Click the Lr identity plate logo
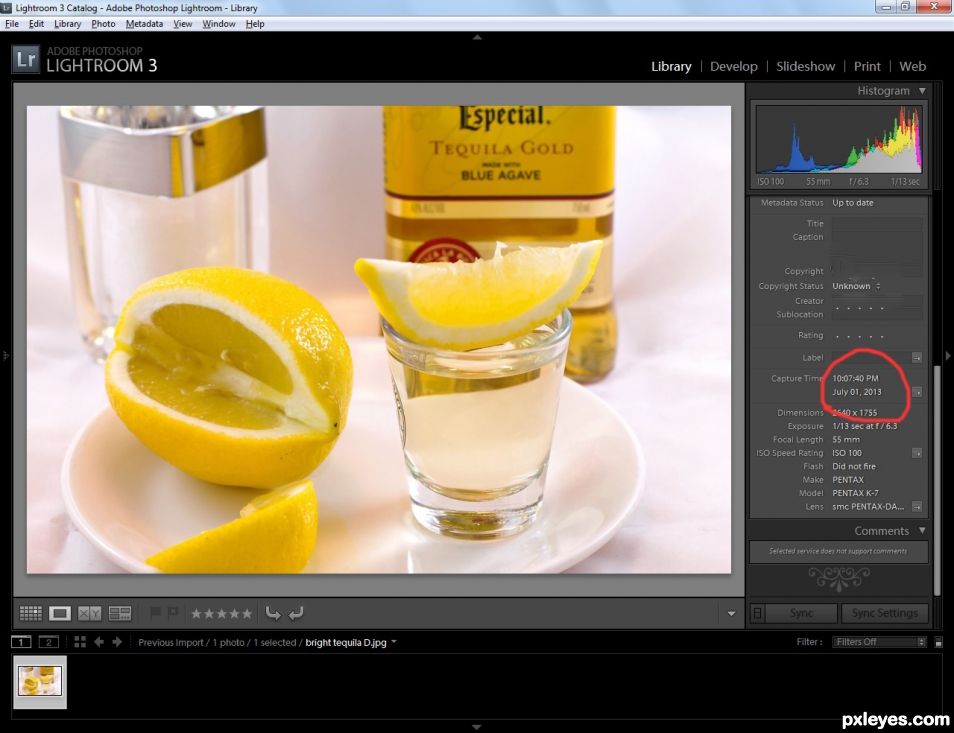Screen dimensions: 954x733 pos(26,59)
